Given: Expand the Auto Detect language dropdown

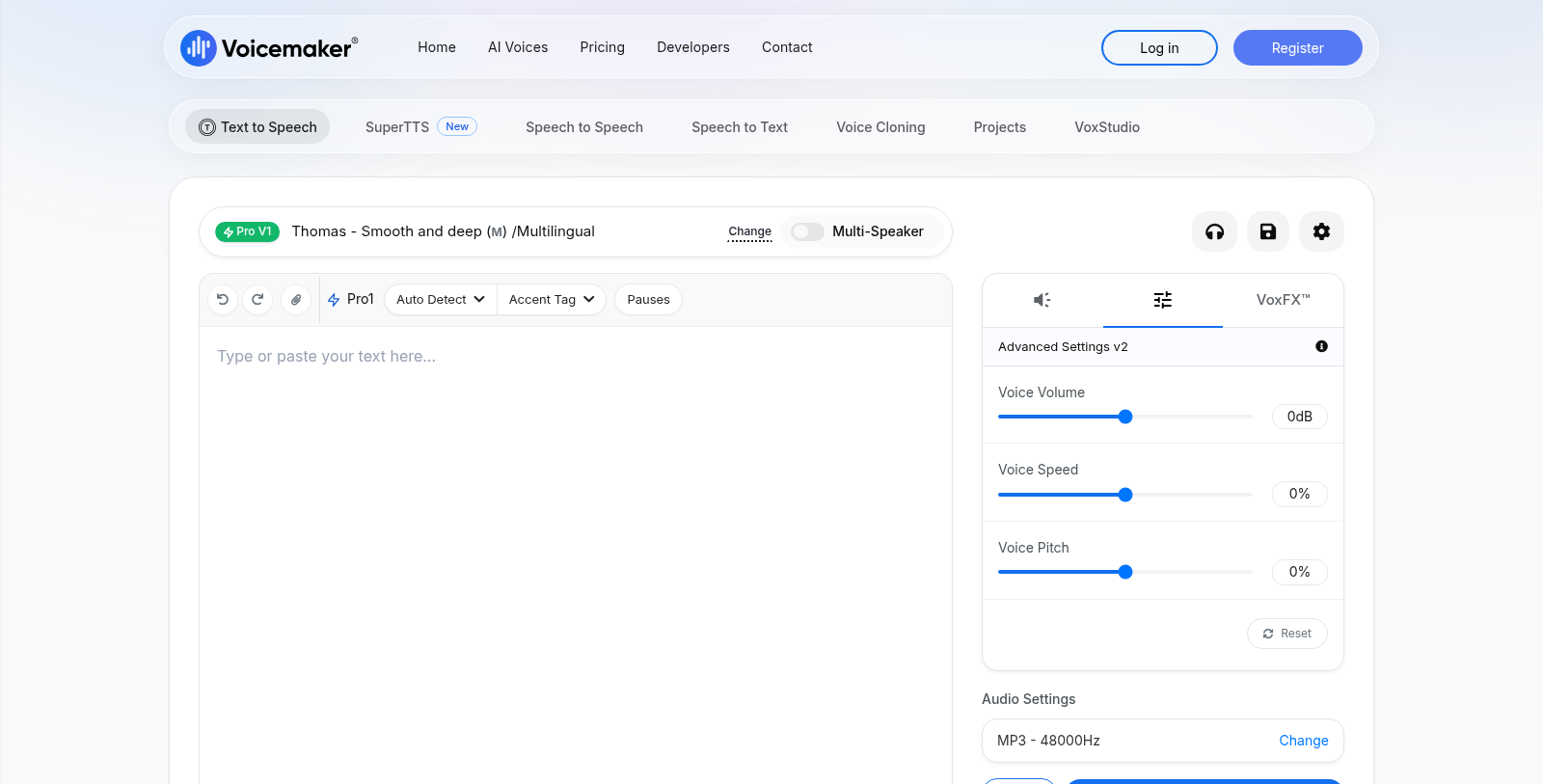Looking at the screenshot, I should coord(441,300).
